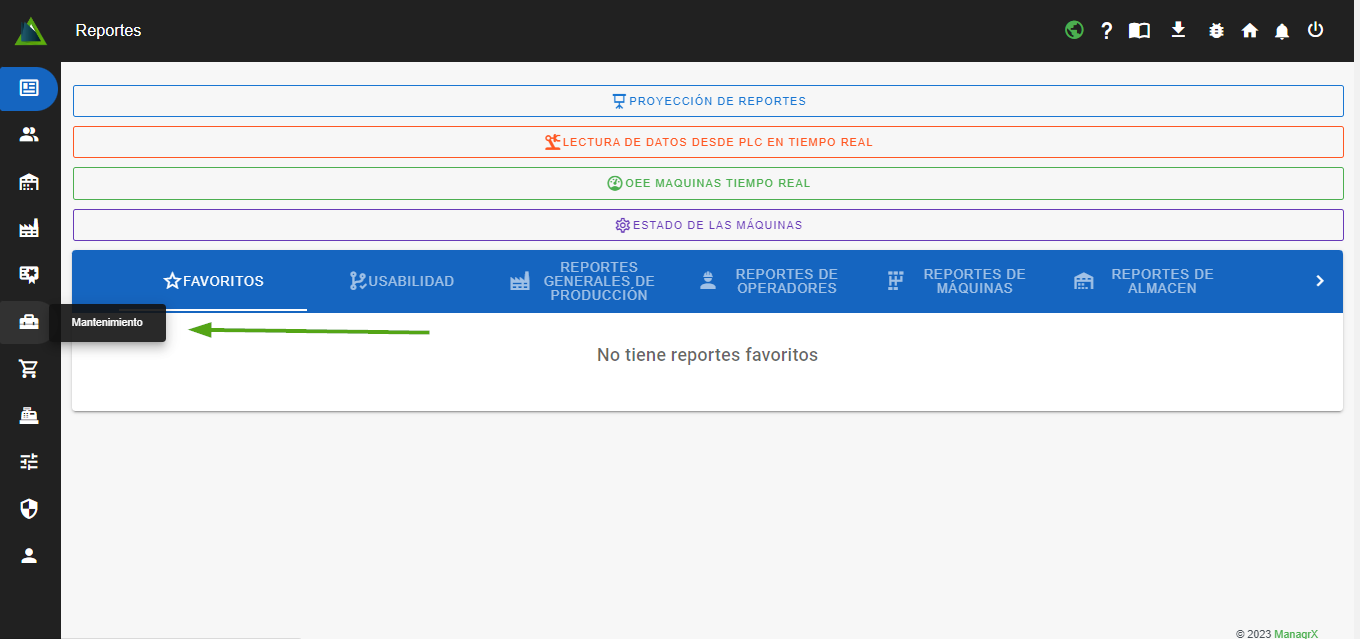The image size is (1360, 639).
Task: Open the users group sidebar icon
Action: pos(29,135)
